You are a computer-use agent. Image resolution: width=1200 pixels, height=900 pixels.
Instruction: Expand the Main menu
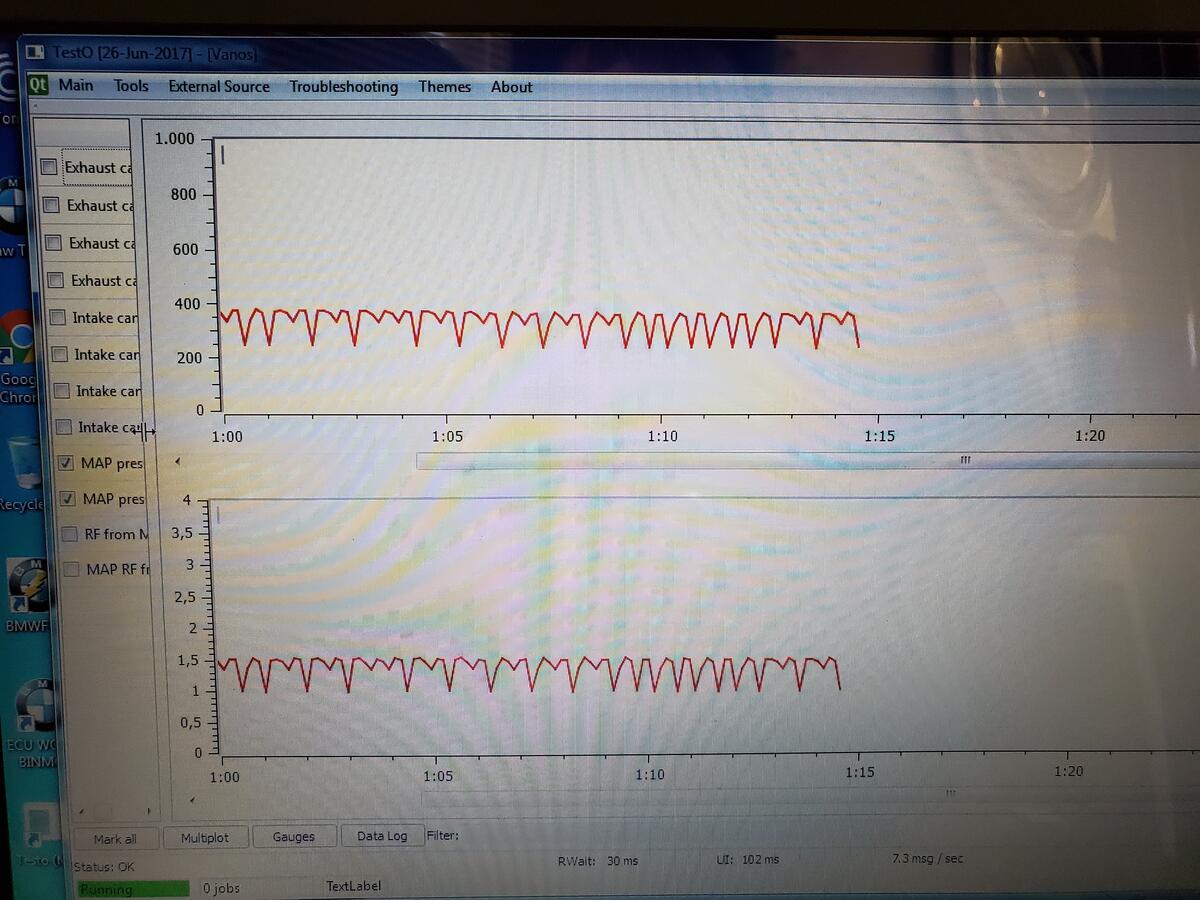[76, 85]
